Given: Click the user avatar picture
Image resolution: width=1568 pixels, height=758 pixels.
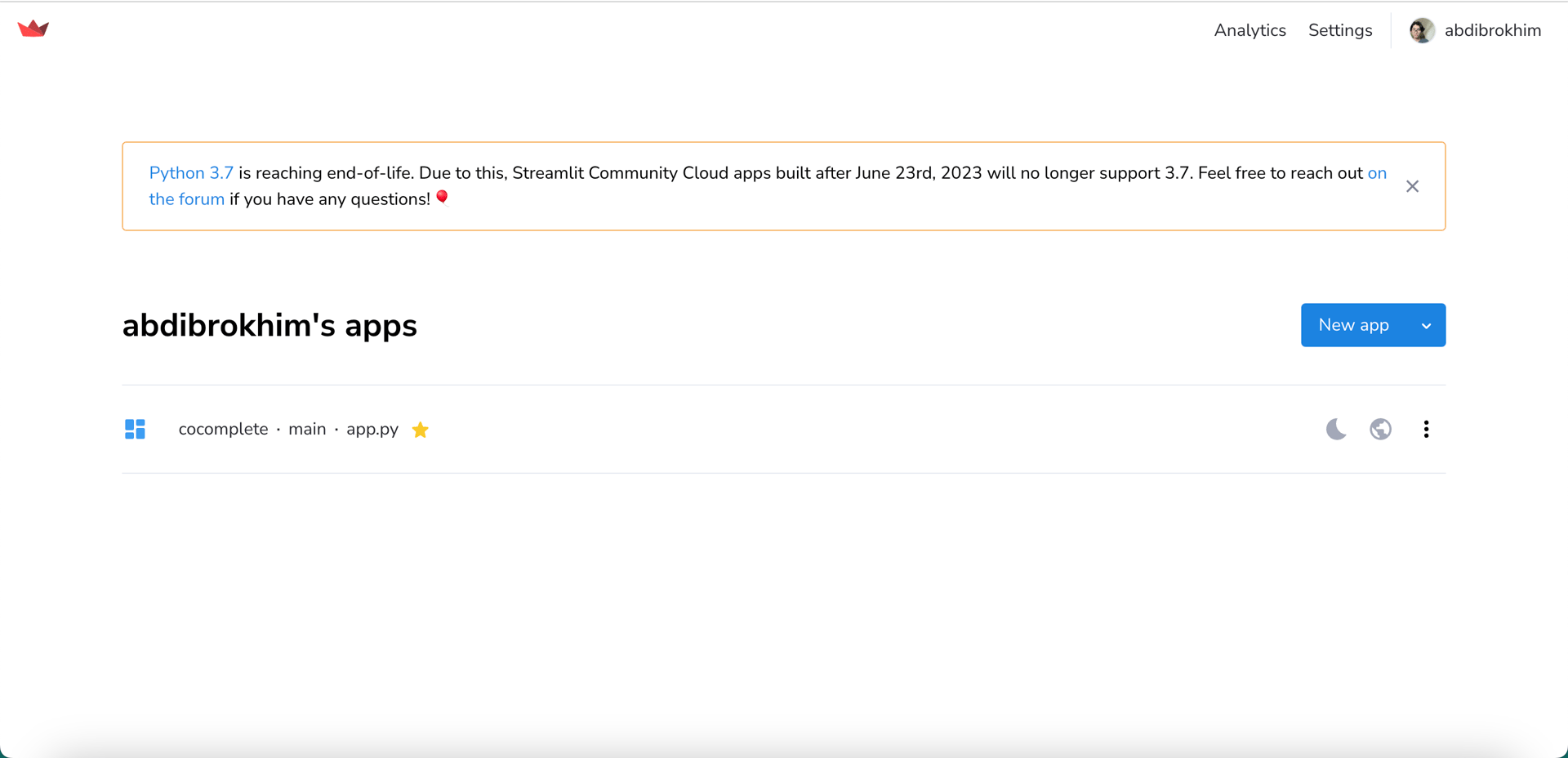Looking at the screenshot, I should coord(1422,30).
